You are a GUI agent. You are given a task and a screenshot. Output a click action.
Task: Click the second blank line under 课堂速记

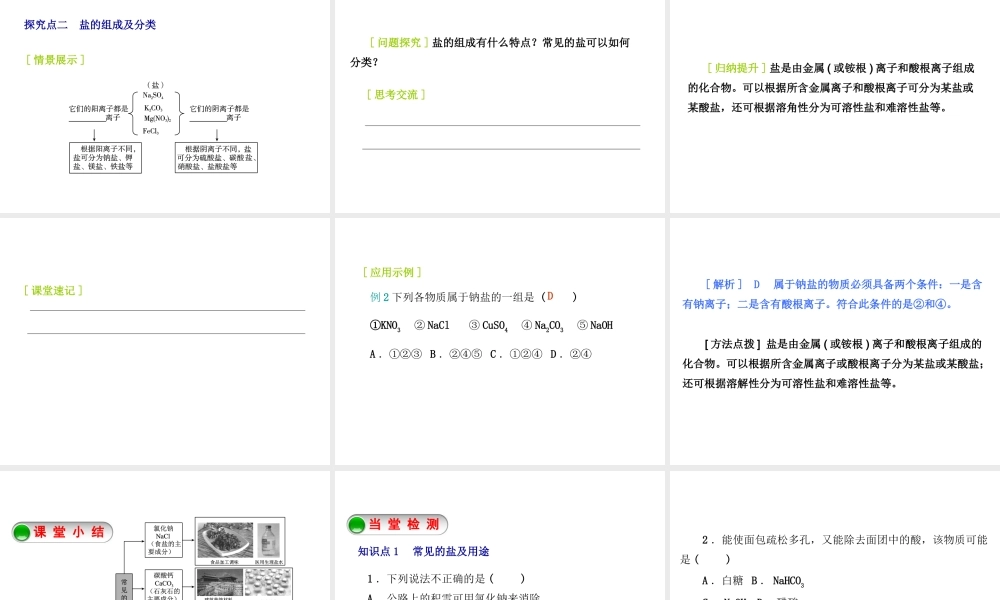(x=166, y=333)
